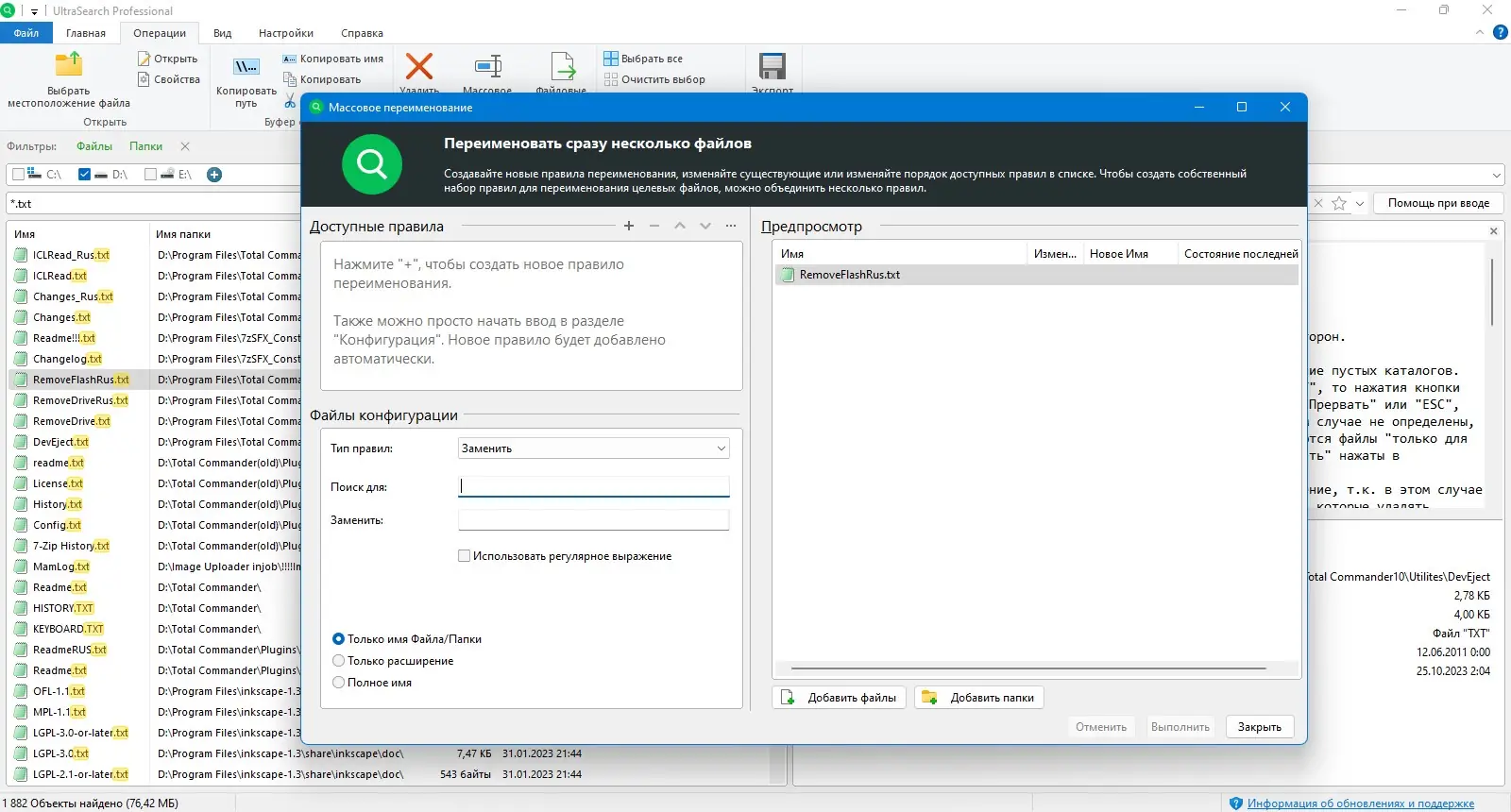Viewport: 1511px width, 812px height.
Task: Switch to the Главная tab
Action: click(86, 33)
